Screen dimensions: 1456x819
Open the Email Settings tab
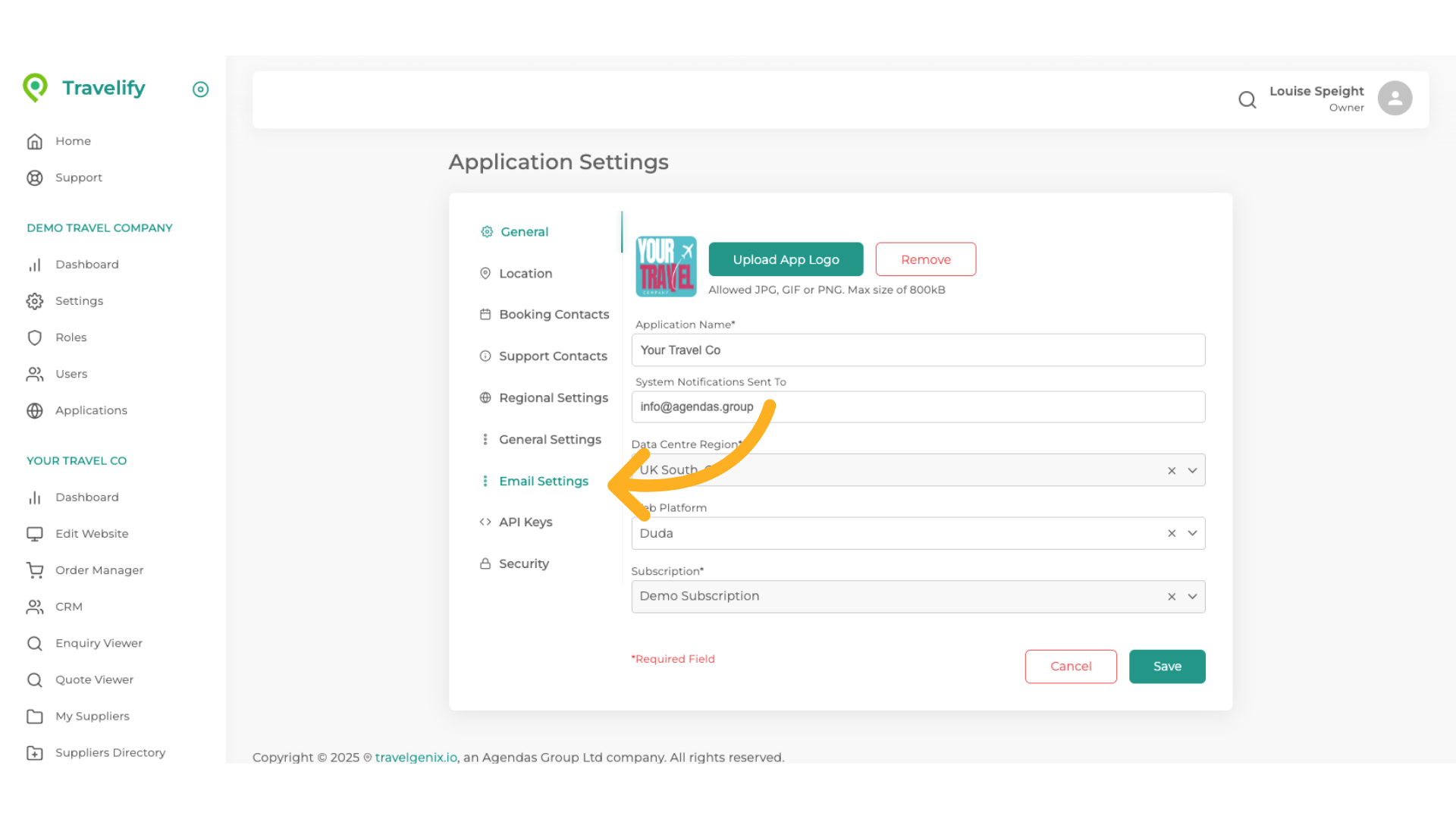pos(544,481)
